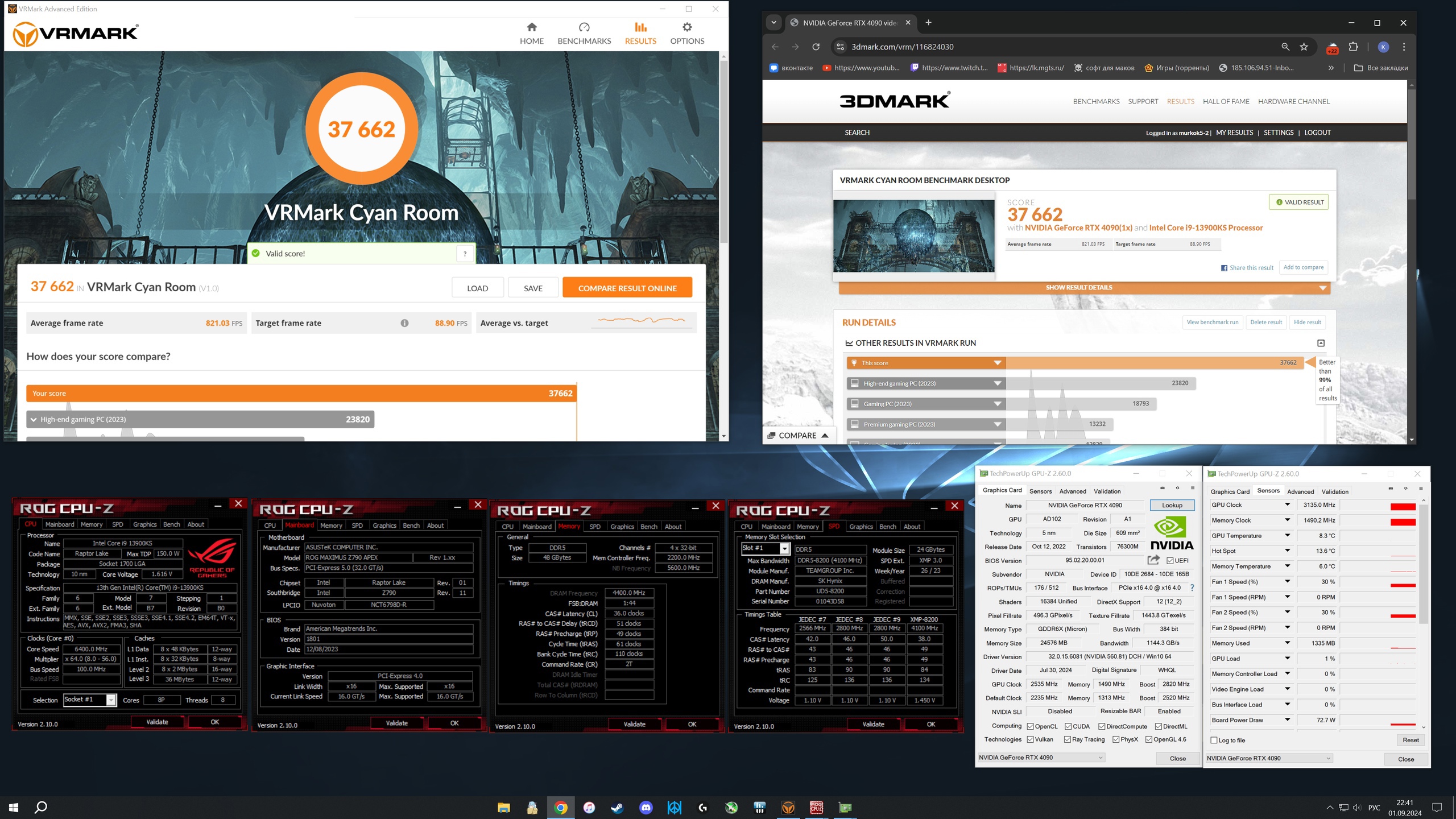Click COMPARE RESULT ONLINE button

click(627, 288)
